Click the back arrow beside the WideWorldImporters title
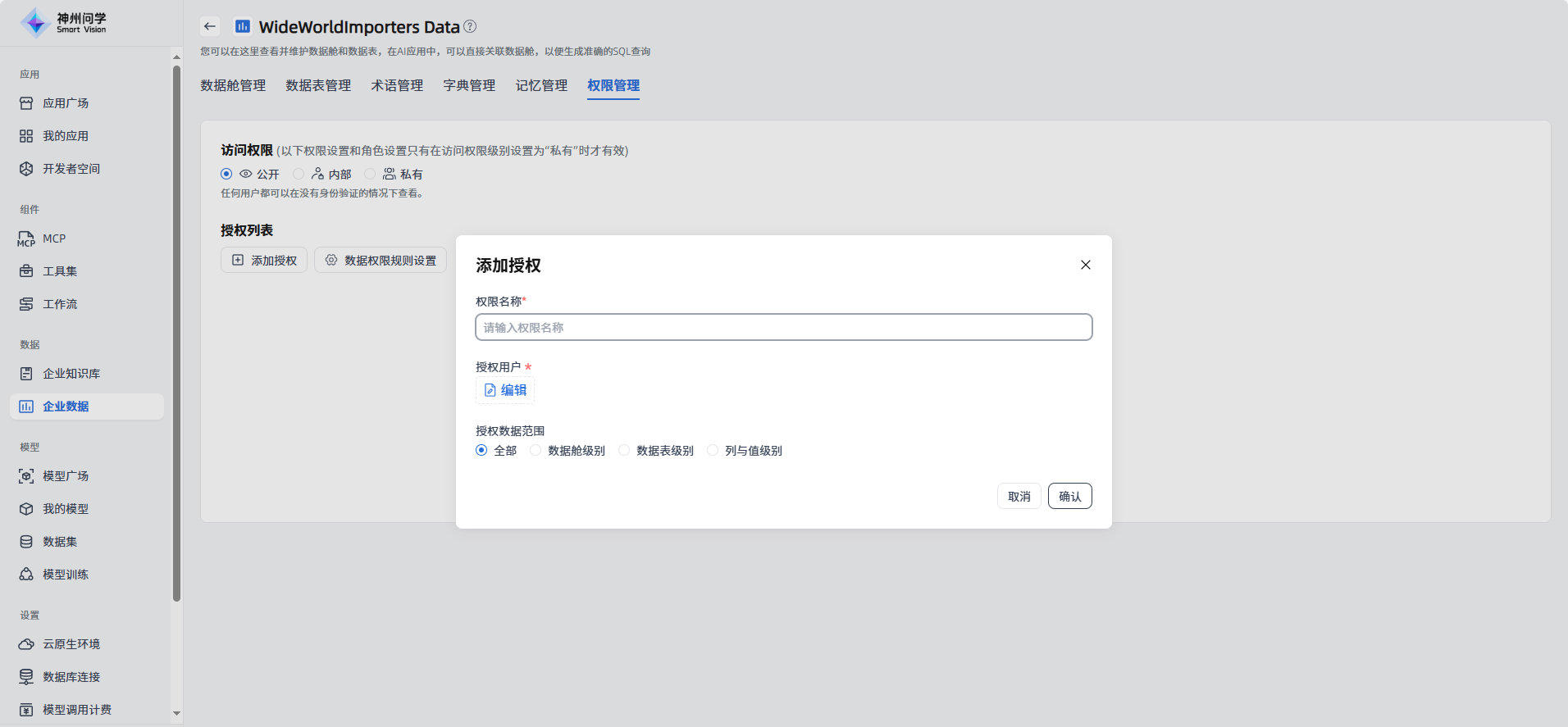This screenshot has height=727, width=1568. [x=210, y=26]
